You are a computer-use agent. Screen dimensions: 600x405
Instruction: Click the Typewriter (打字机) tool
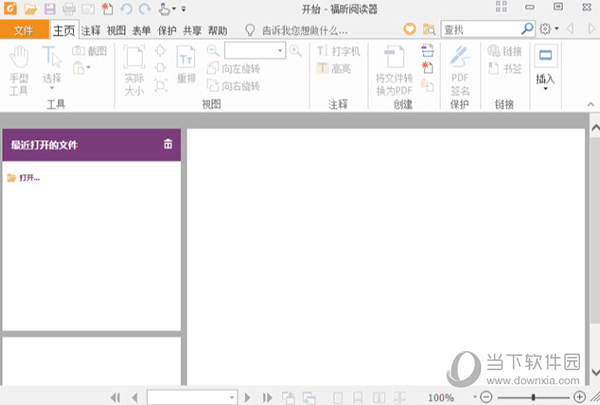click(x=339, y=51)
